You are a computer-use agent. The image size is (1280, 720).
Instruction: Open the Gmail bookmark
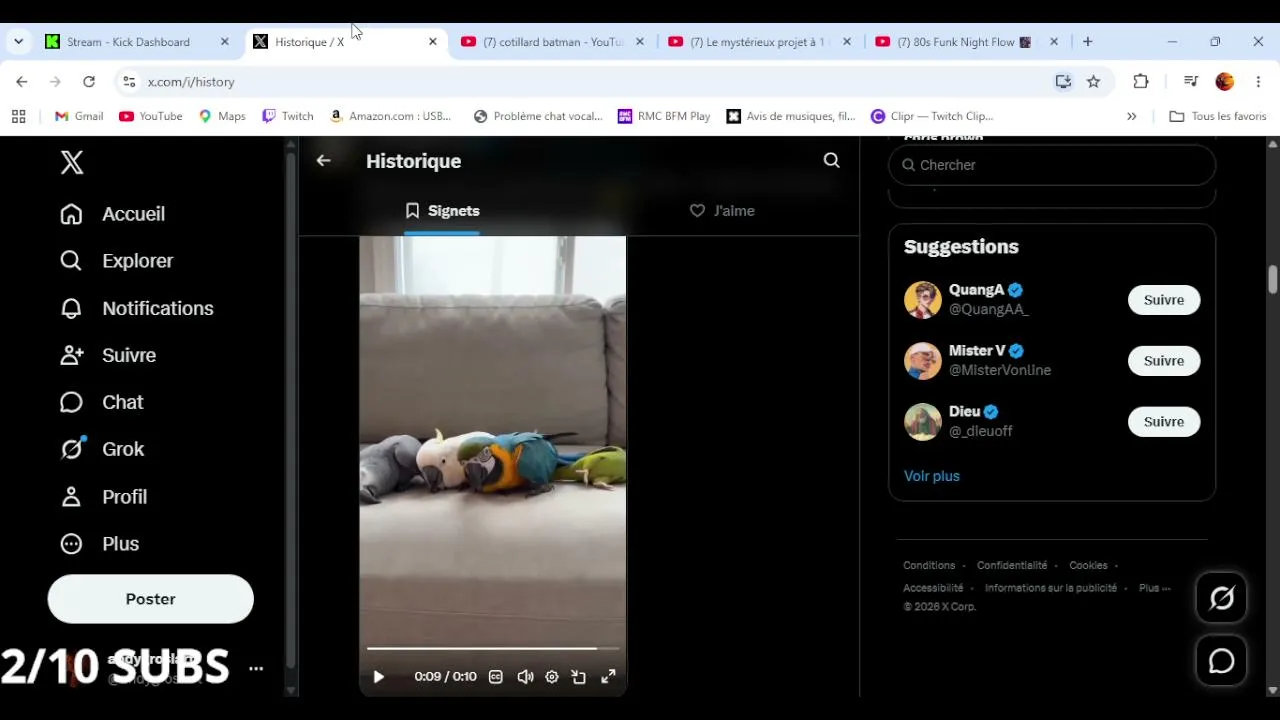pos(79,116)
